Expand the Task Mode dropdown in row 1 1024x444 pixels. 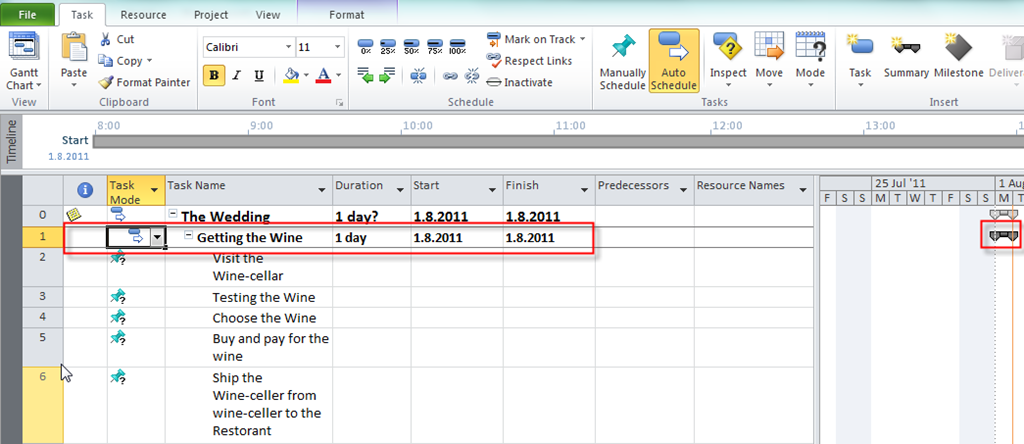156,237
